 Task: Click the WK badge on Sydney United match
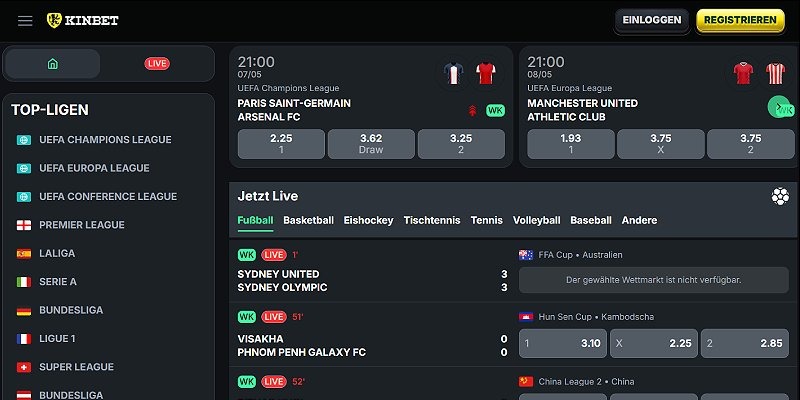point(246,255)
